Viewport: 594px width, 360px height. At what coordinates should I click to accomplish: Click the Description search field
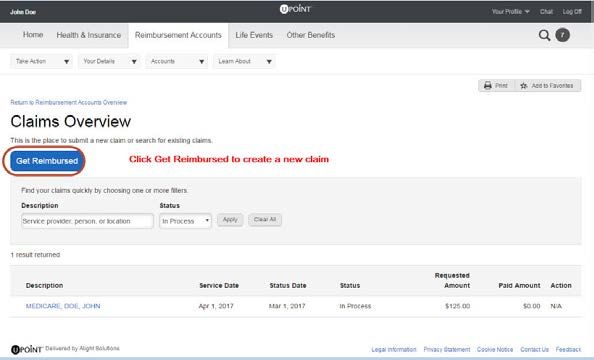[88, 221]
